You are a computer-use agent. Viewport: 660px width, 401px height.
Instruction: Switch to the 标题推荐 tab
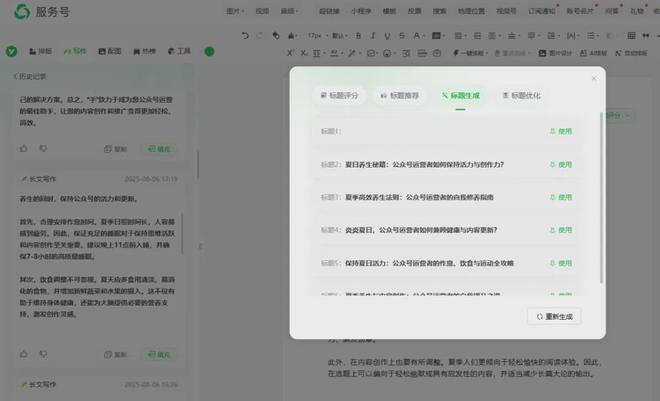coord(400,96)
